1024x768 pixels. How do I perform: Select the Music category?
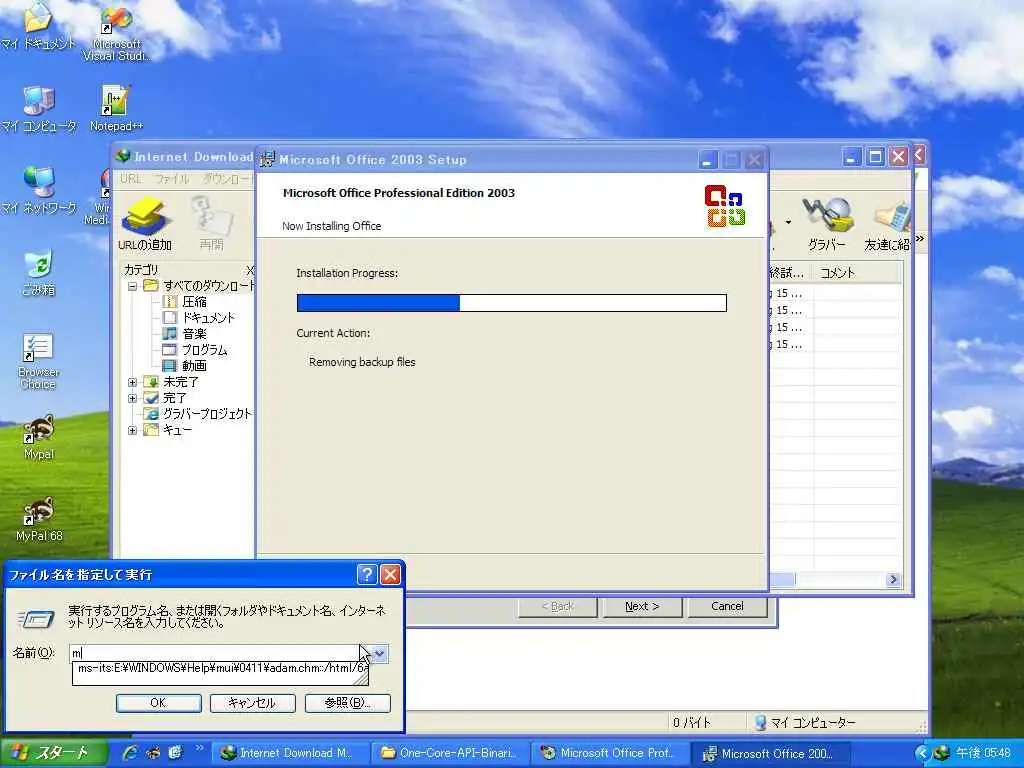185,334
